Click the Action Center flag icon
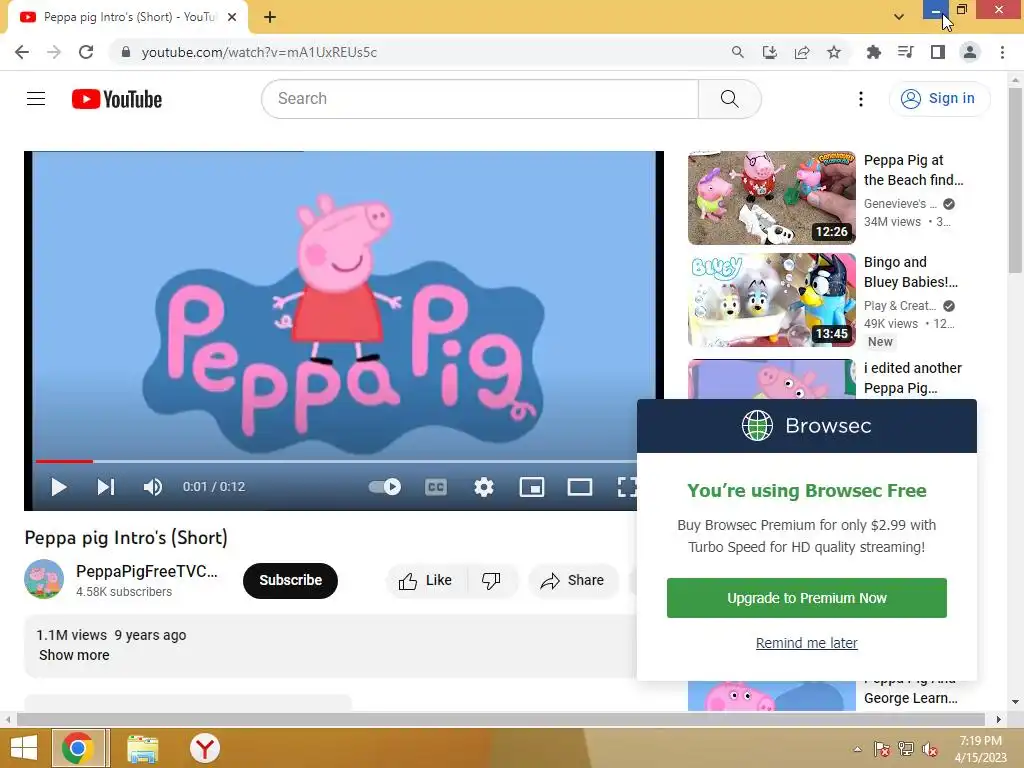 pos(882,749)
